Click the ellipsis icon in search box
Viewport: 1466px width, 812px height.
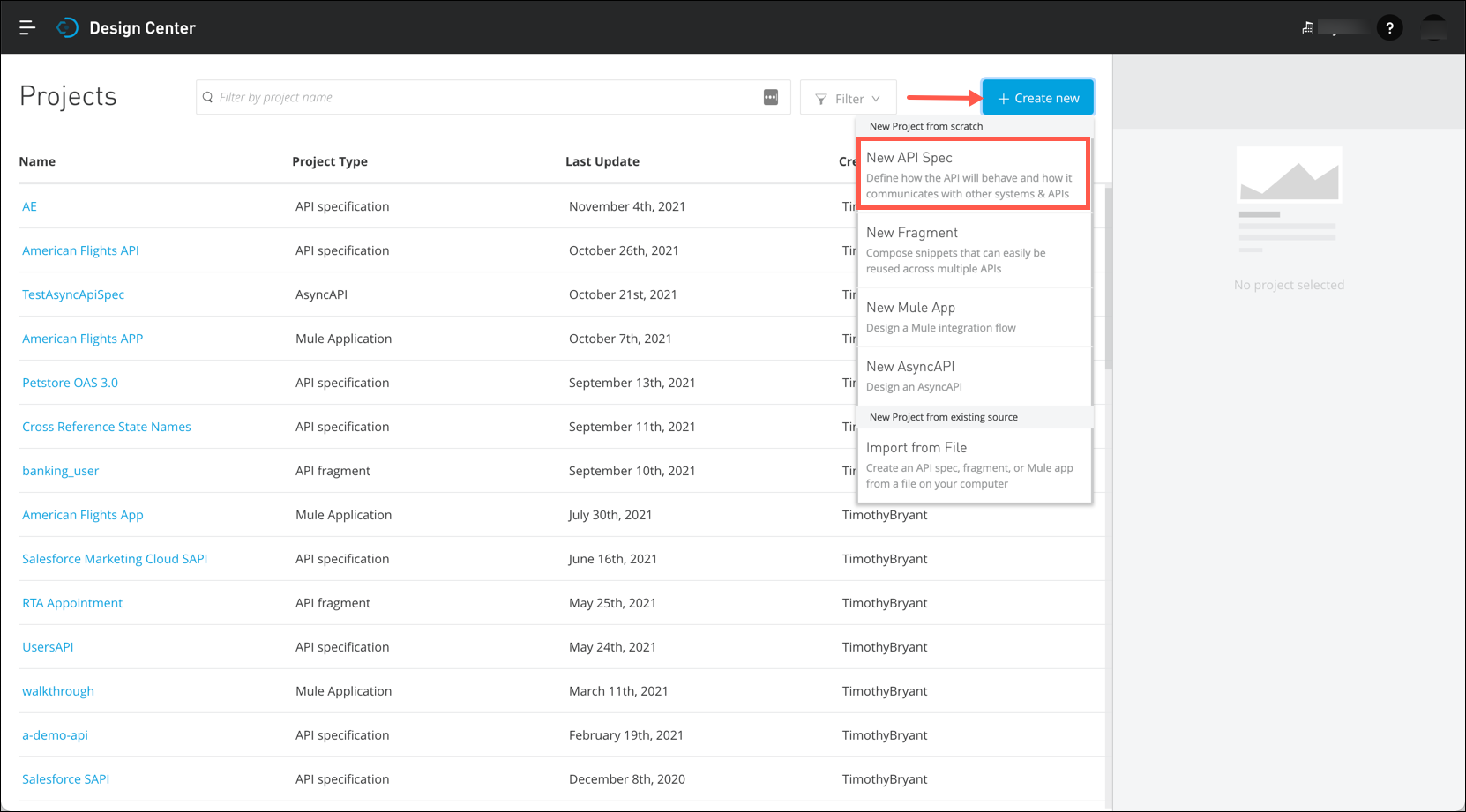point(771,97)
